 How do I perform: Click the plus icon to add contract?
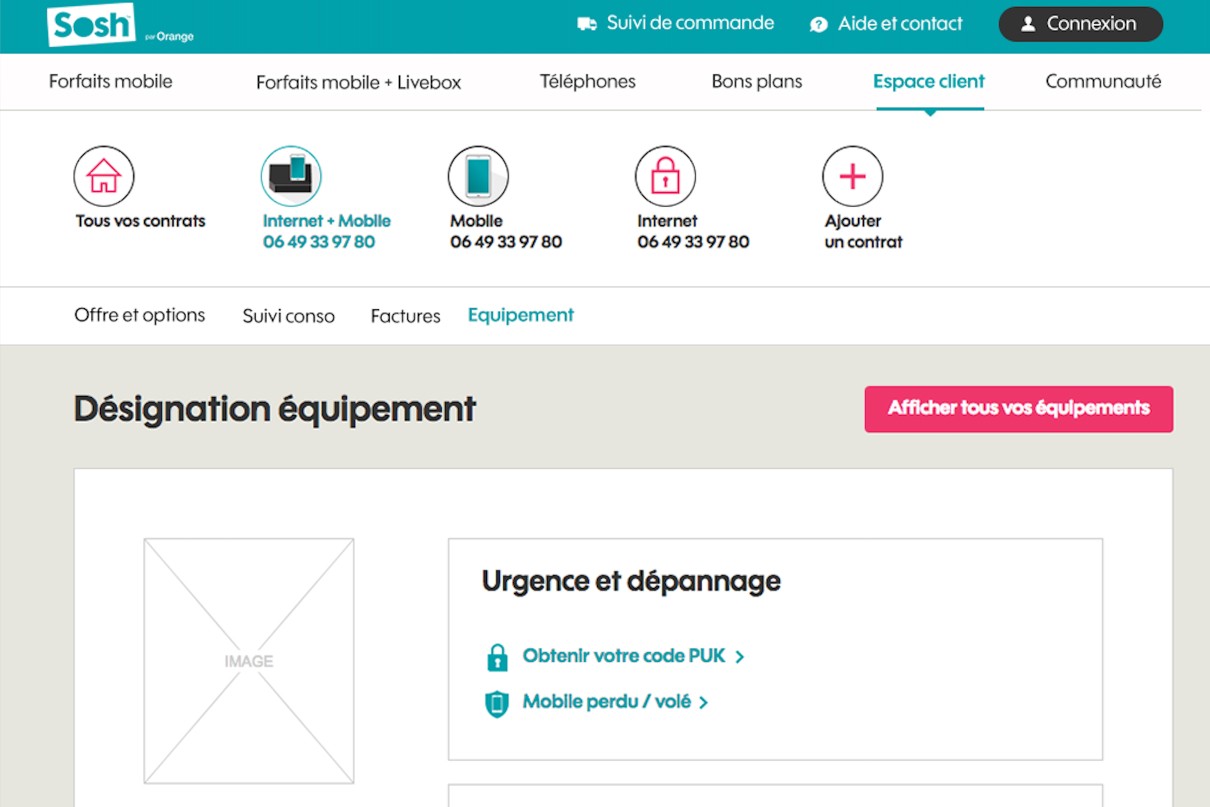(x=852, y=176)
